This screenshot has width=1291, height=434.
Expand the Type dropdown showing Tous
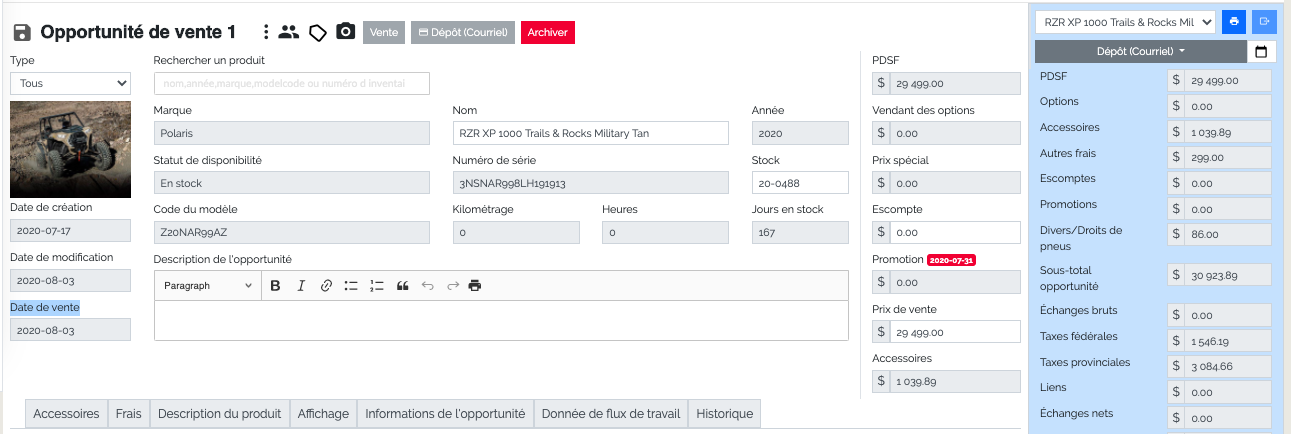(70, 84)
